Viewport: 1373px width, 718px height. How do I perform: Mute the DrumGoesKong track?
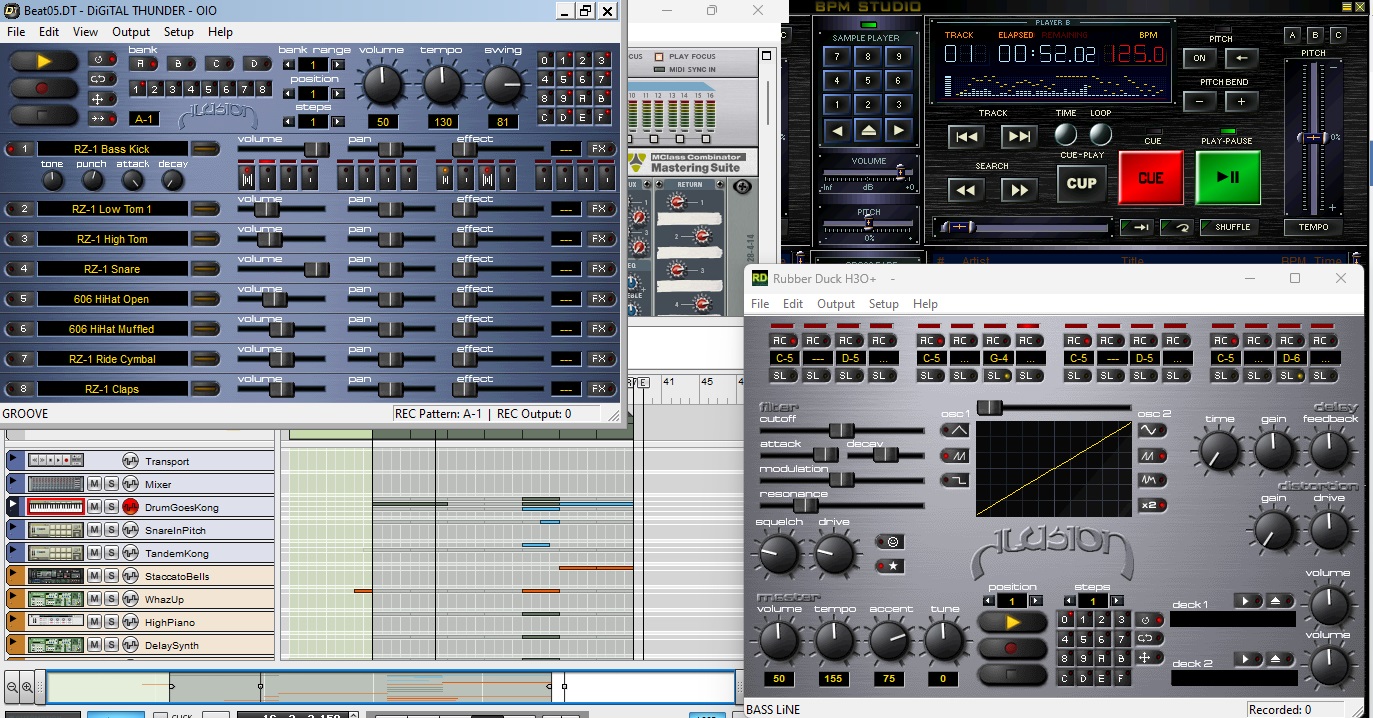pos(95,507)
